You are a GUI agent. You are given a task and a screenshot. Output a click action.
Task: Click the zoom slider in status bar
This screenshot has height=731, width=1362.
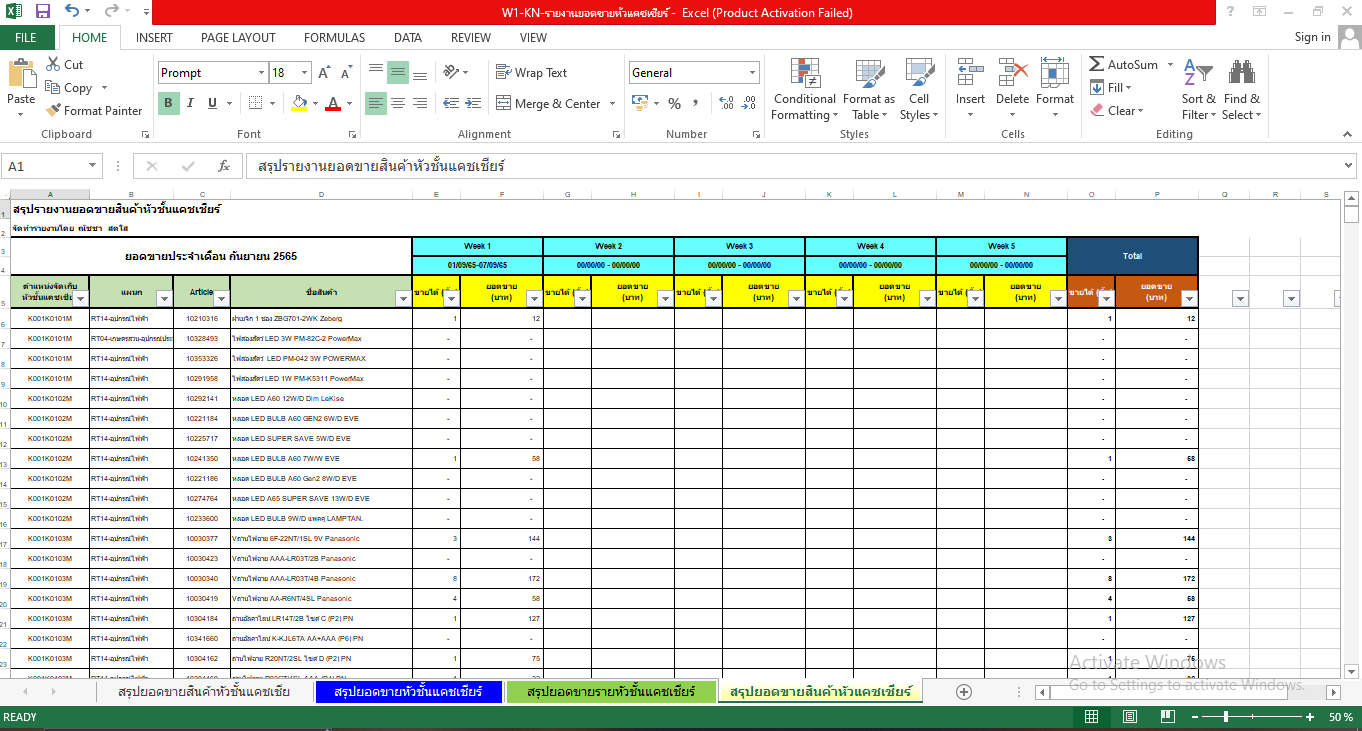[x=1227, y=717]
